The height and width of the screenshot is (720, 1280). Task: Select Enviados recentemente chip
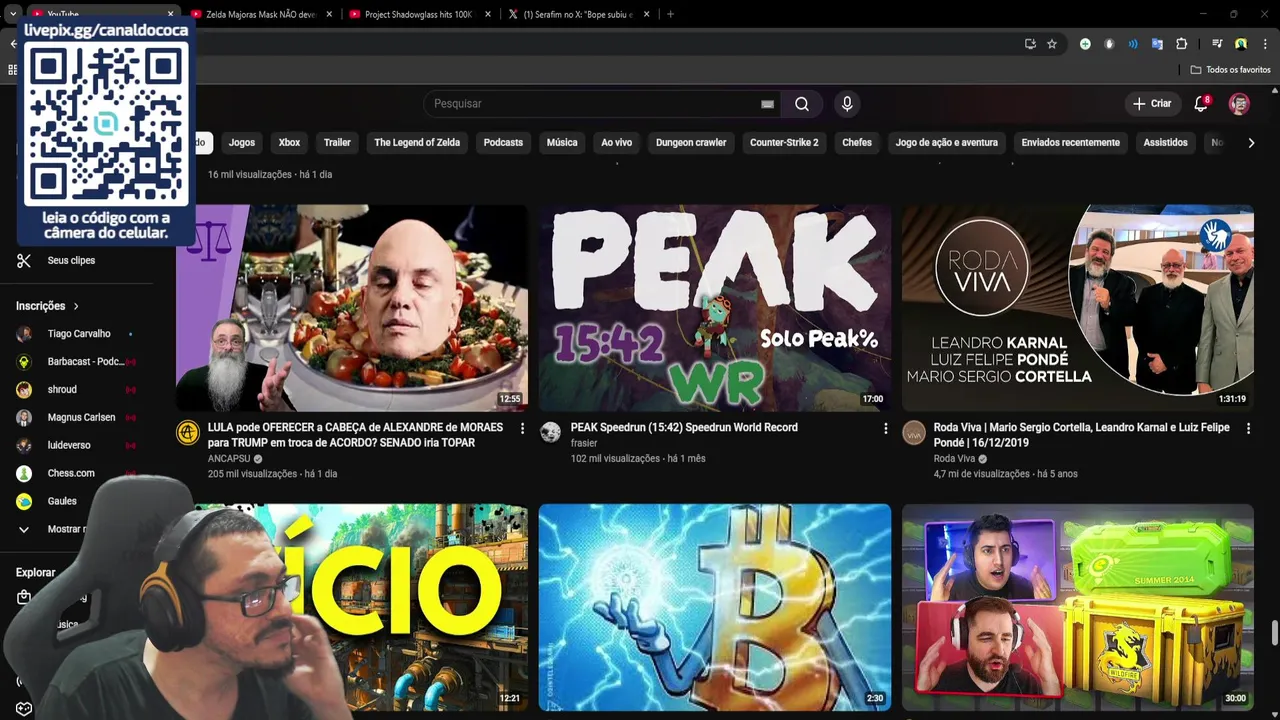coord(1070,143)
